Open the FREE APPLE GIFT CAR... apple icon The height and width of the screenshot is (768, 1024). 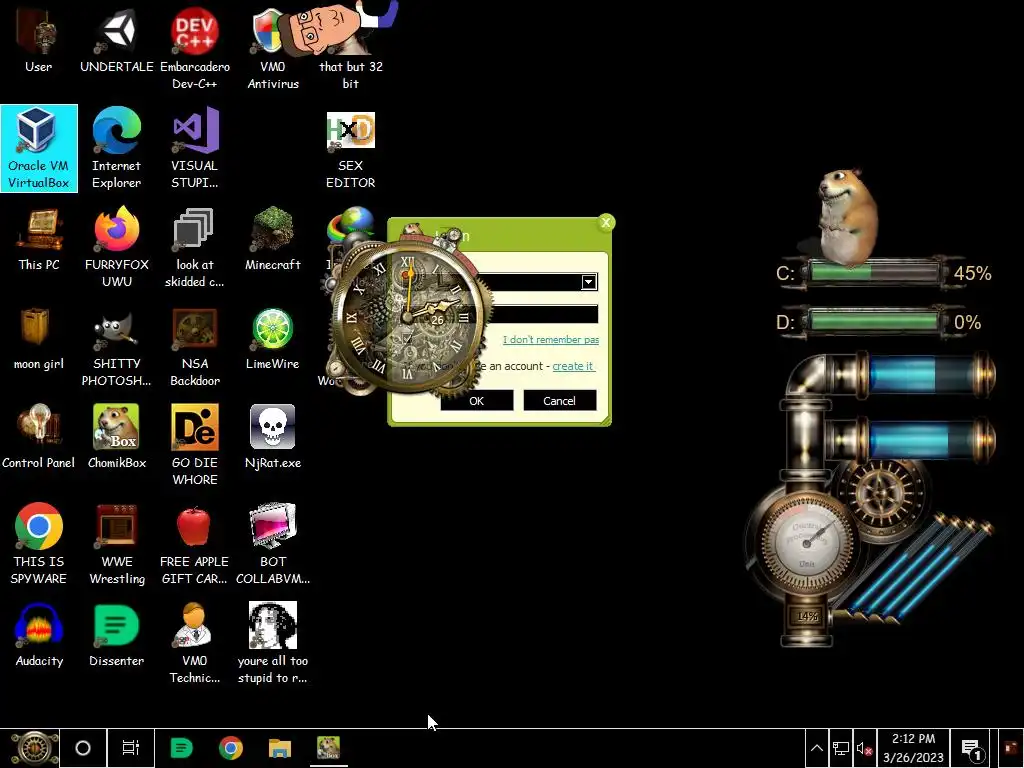click(x=195, y=543)
